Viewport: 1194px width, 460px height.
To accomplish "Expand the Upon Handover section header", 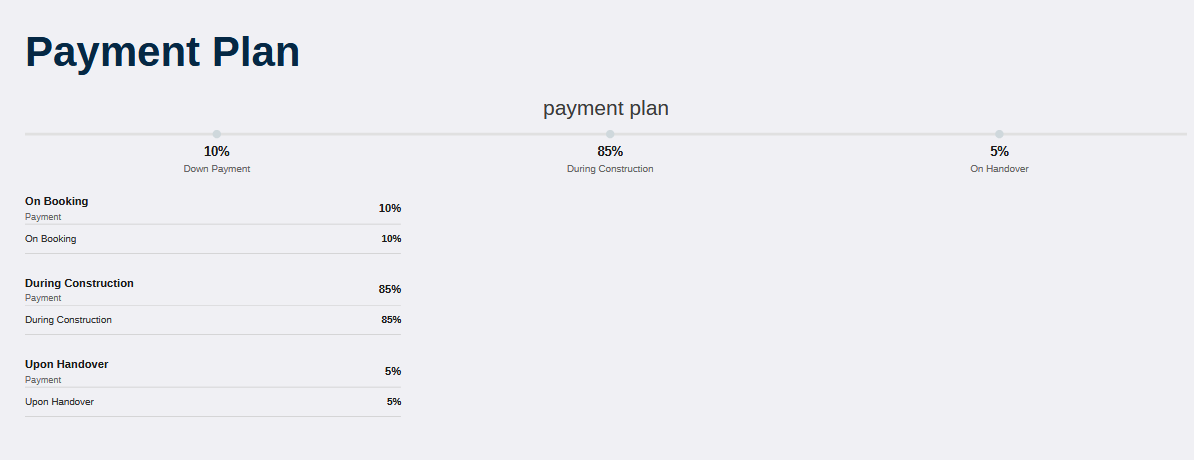I will tap(213, 372).
